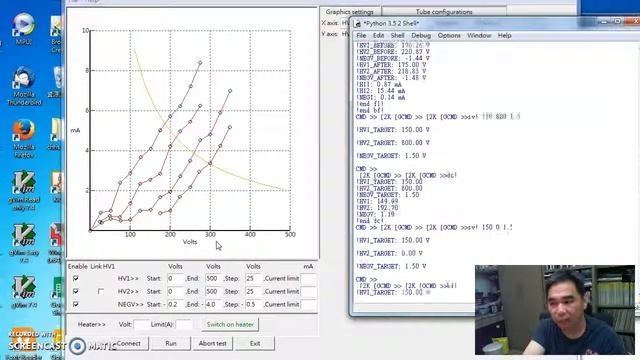
Task: Switch to the Graphics settings tab
Action: point(350,12)
